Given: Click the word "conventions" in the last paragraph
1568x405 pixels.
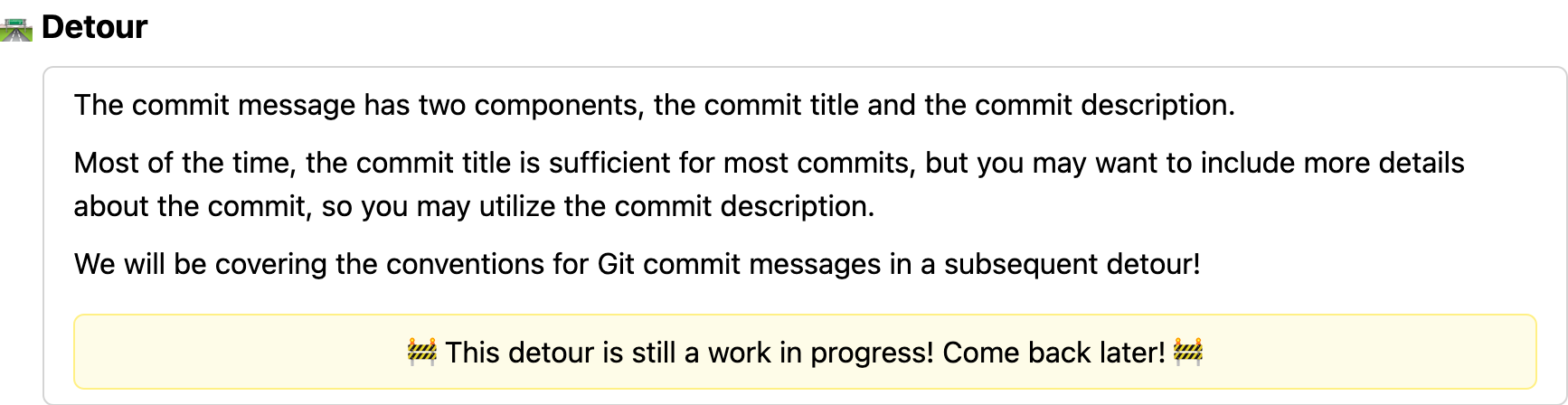Looking at the screenshot, I should [x=465, y=264].
